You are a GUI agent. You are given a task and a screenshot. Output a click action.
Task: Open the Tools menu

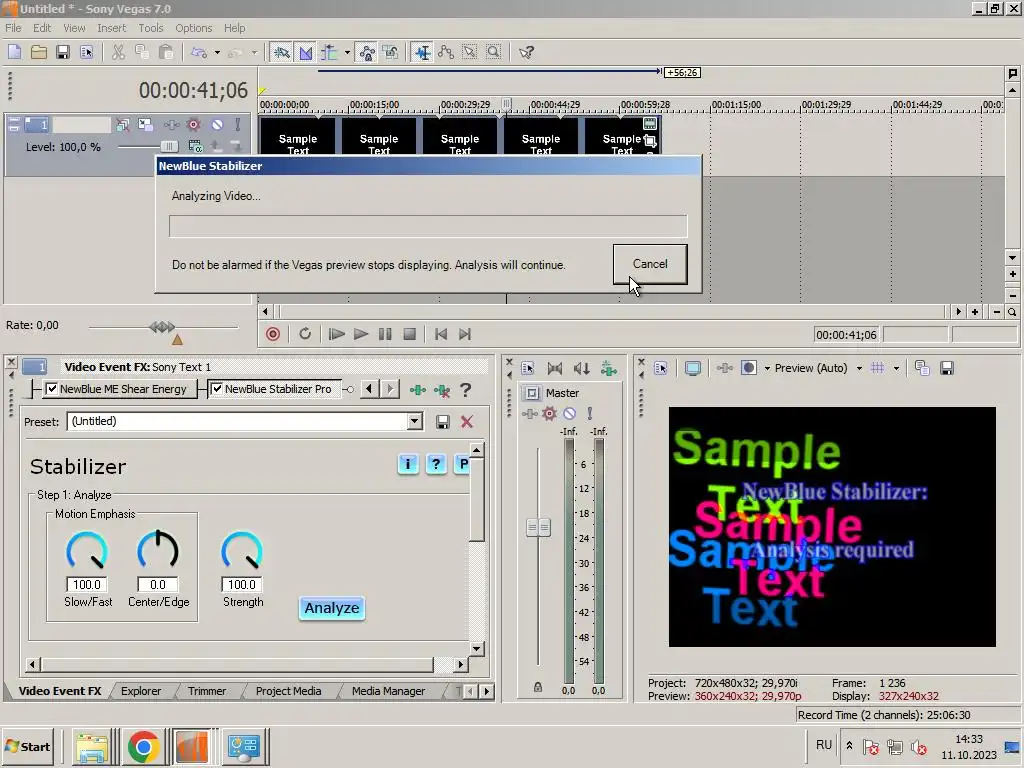tap(150, 28)
